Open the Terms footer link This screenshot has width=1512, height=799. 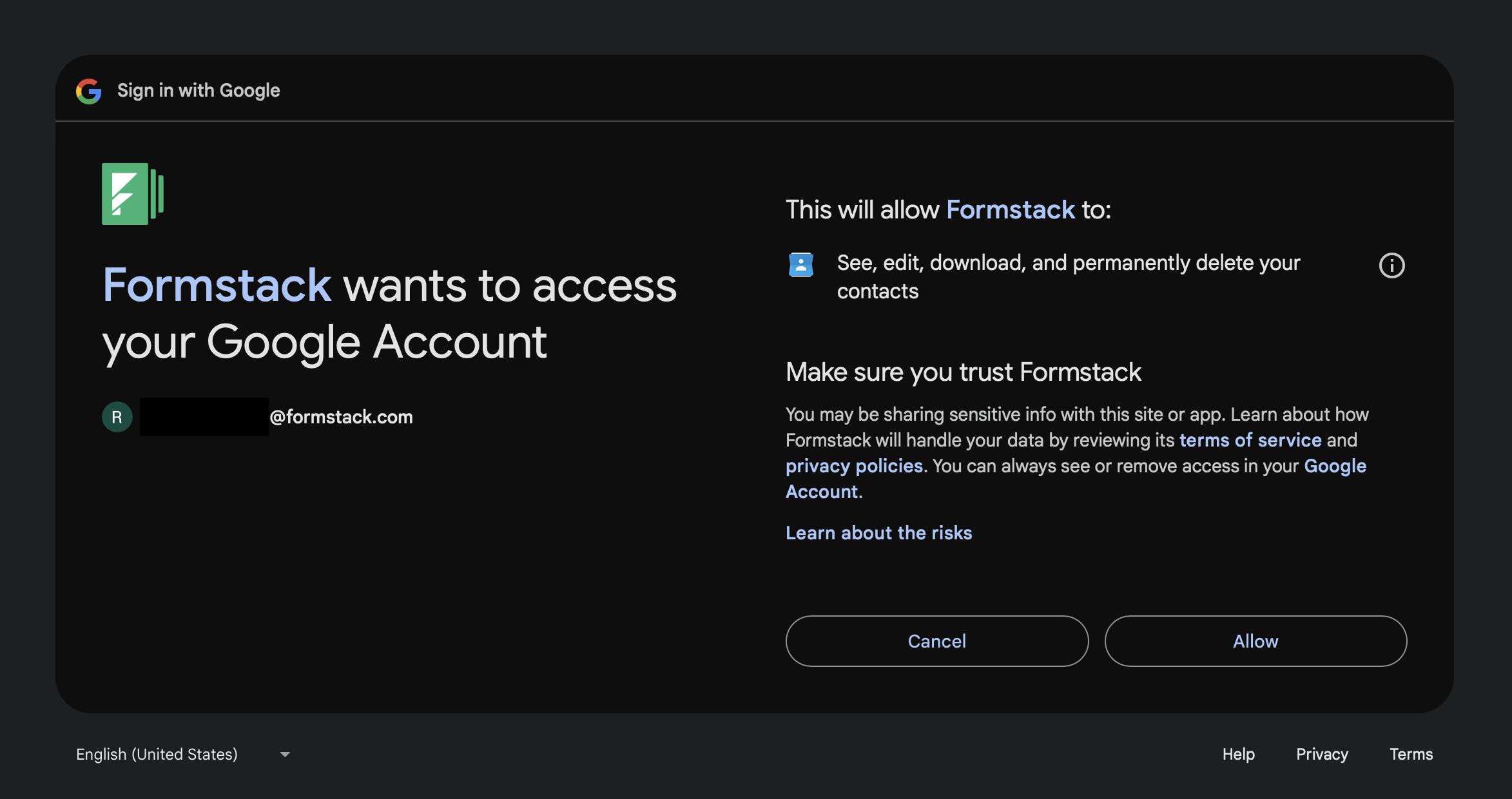[x=1411, y=754]
